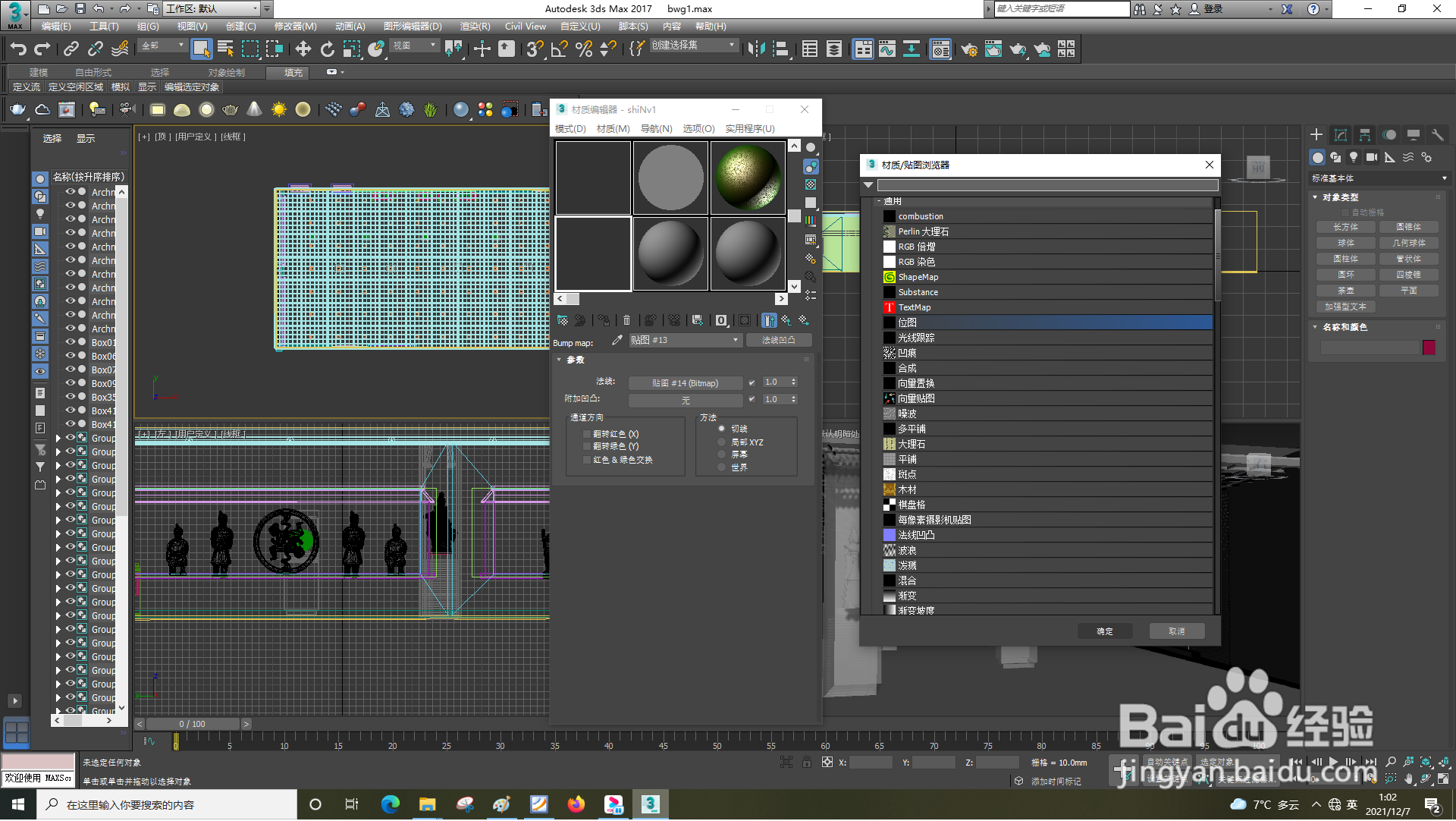This screenshot has height=821, width=1456.
Task: Open 导航(N) menu in material editor
Action: coord(656,129)
